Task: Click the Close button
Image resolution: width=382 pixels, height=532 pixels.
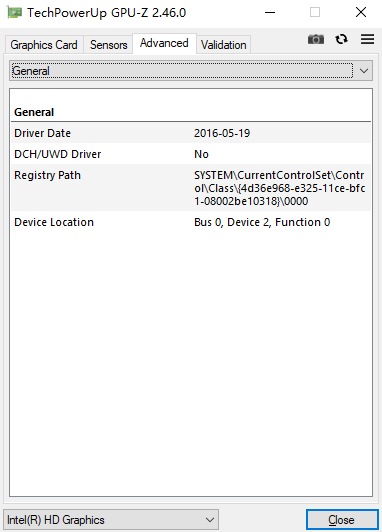Action: click(x=342, y=520)
